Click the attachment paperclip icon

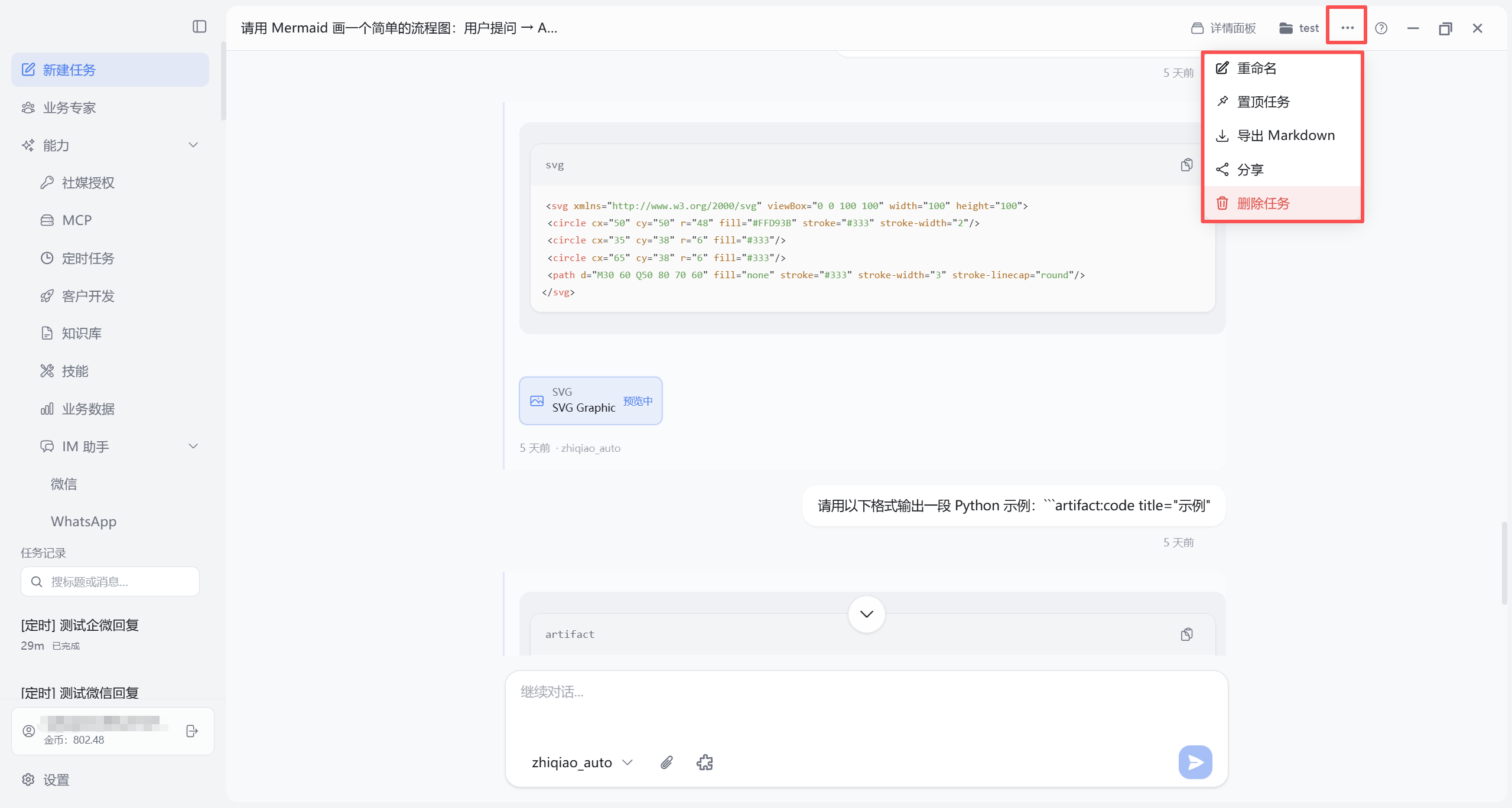[666, 763]
